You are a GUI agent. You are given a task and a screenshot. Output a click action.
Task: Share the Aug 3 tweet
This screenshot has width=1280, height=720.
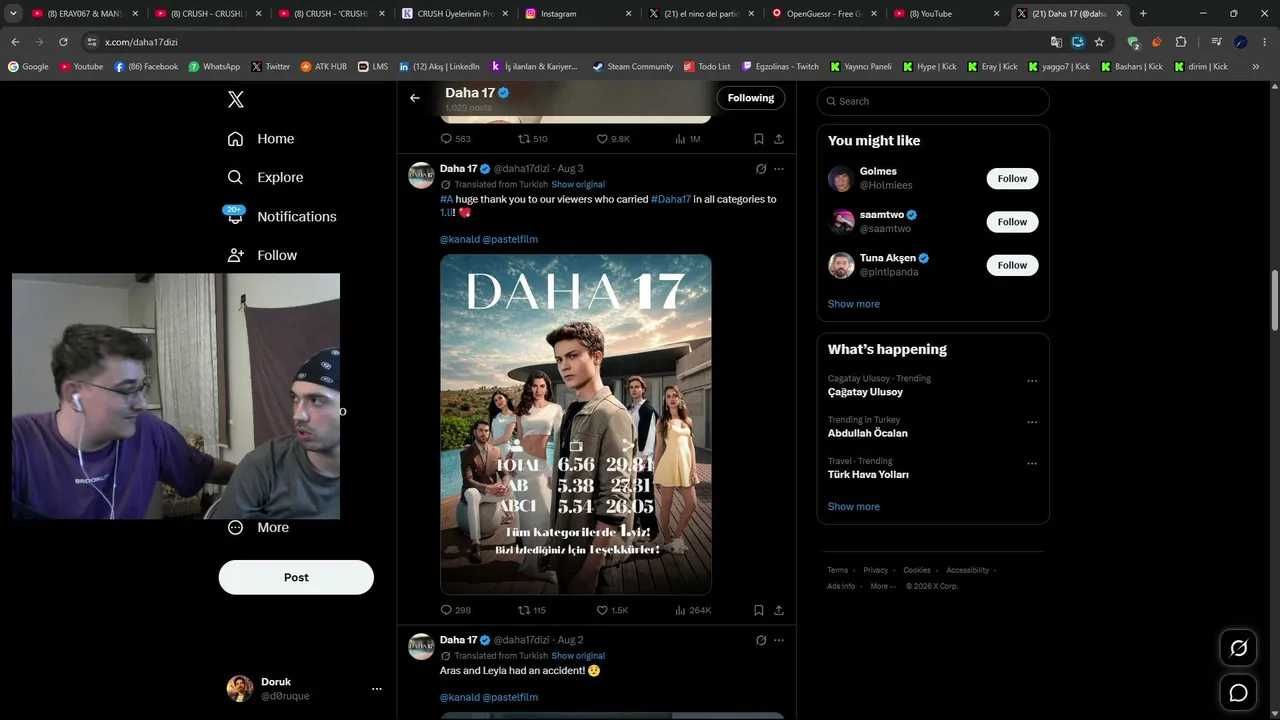click(779, 610)
